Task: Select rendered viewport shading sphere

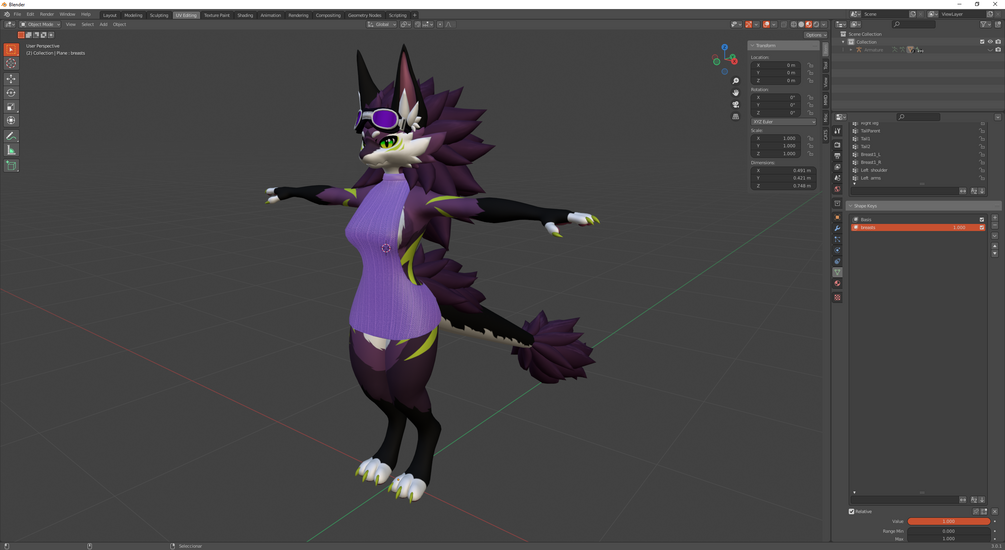Action: click(816, 24)
